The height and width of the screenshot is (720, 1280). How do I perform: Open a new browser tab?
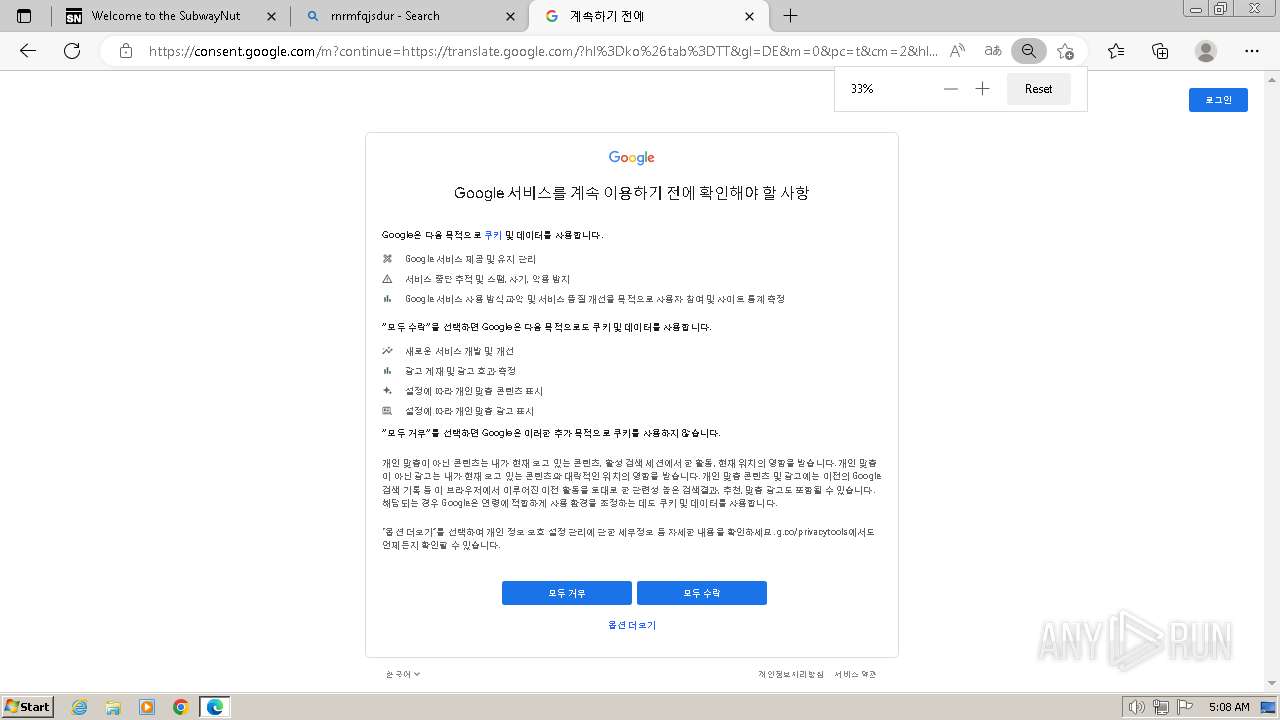[790, 16]
